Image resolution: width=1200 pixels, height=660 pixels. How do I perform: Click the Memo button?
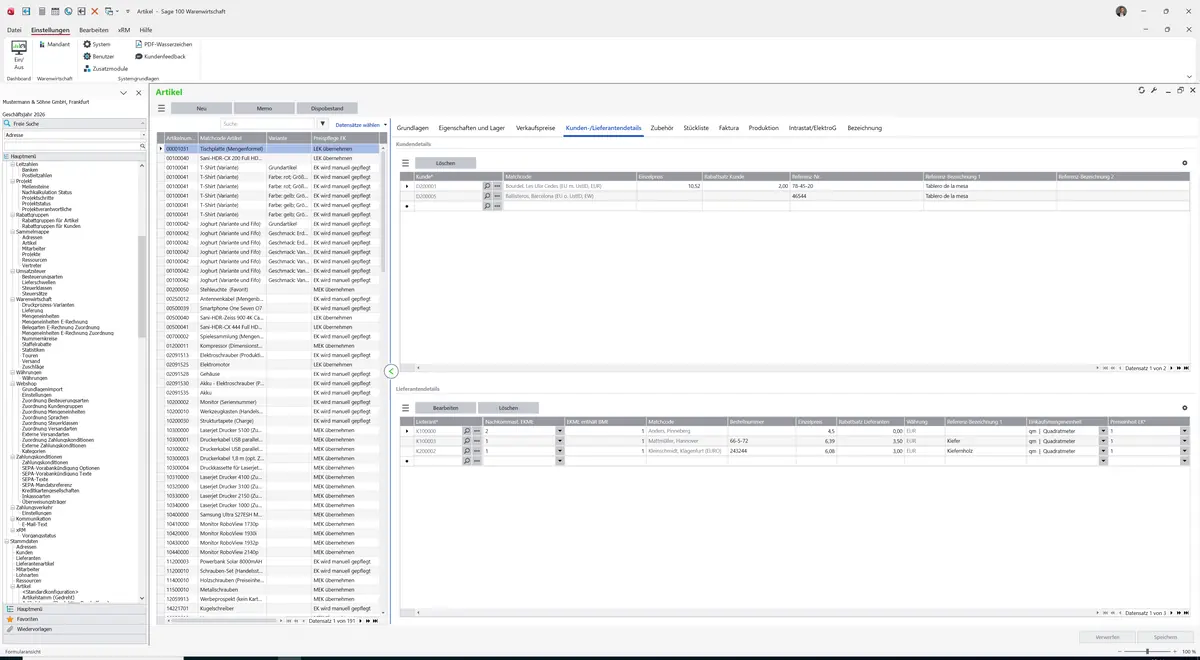(x=264, y=108)
